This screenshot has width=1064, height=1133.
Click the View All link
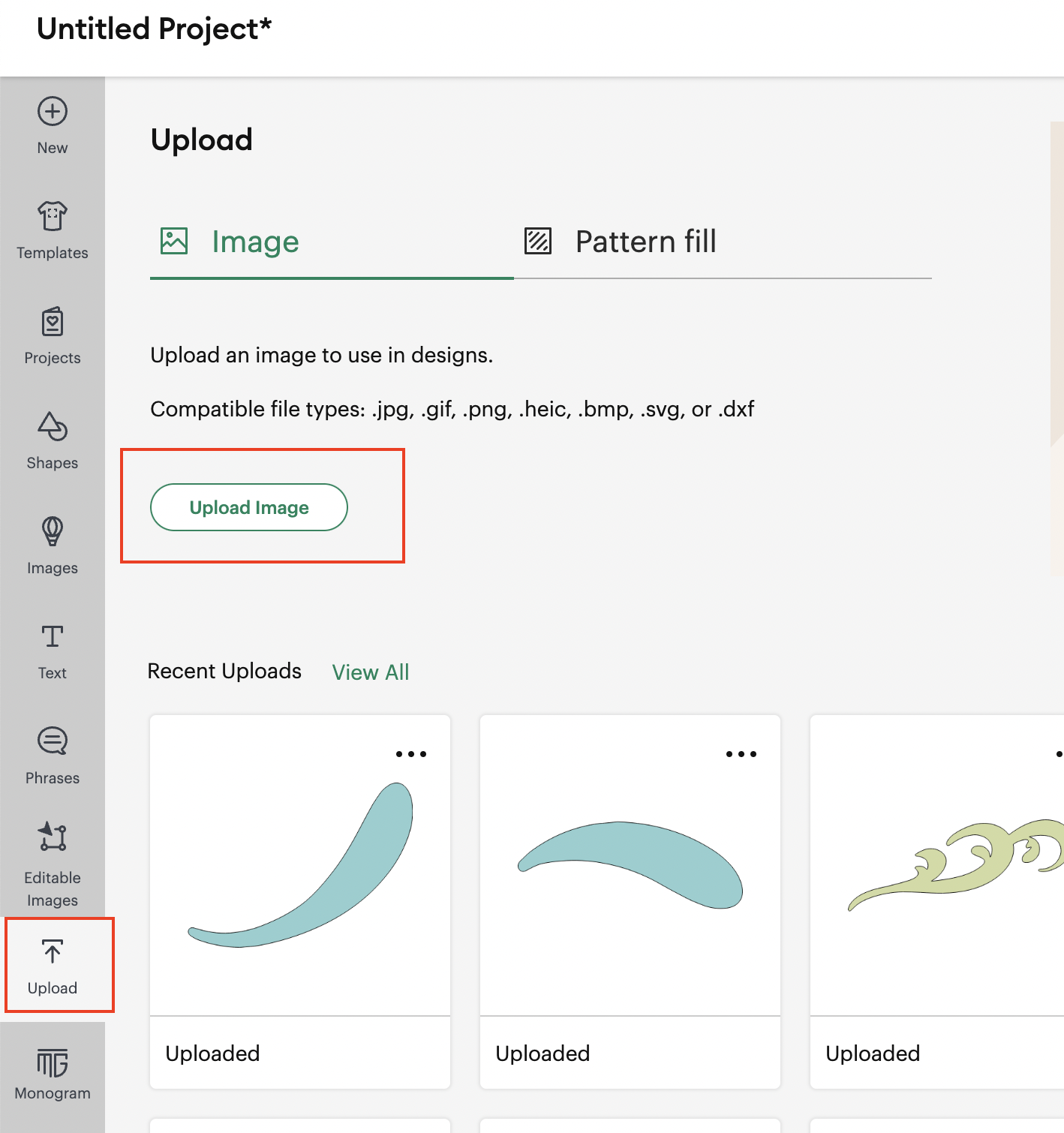point(371,672)
